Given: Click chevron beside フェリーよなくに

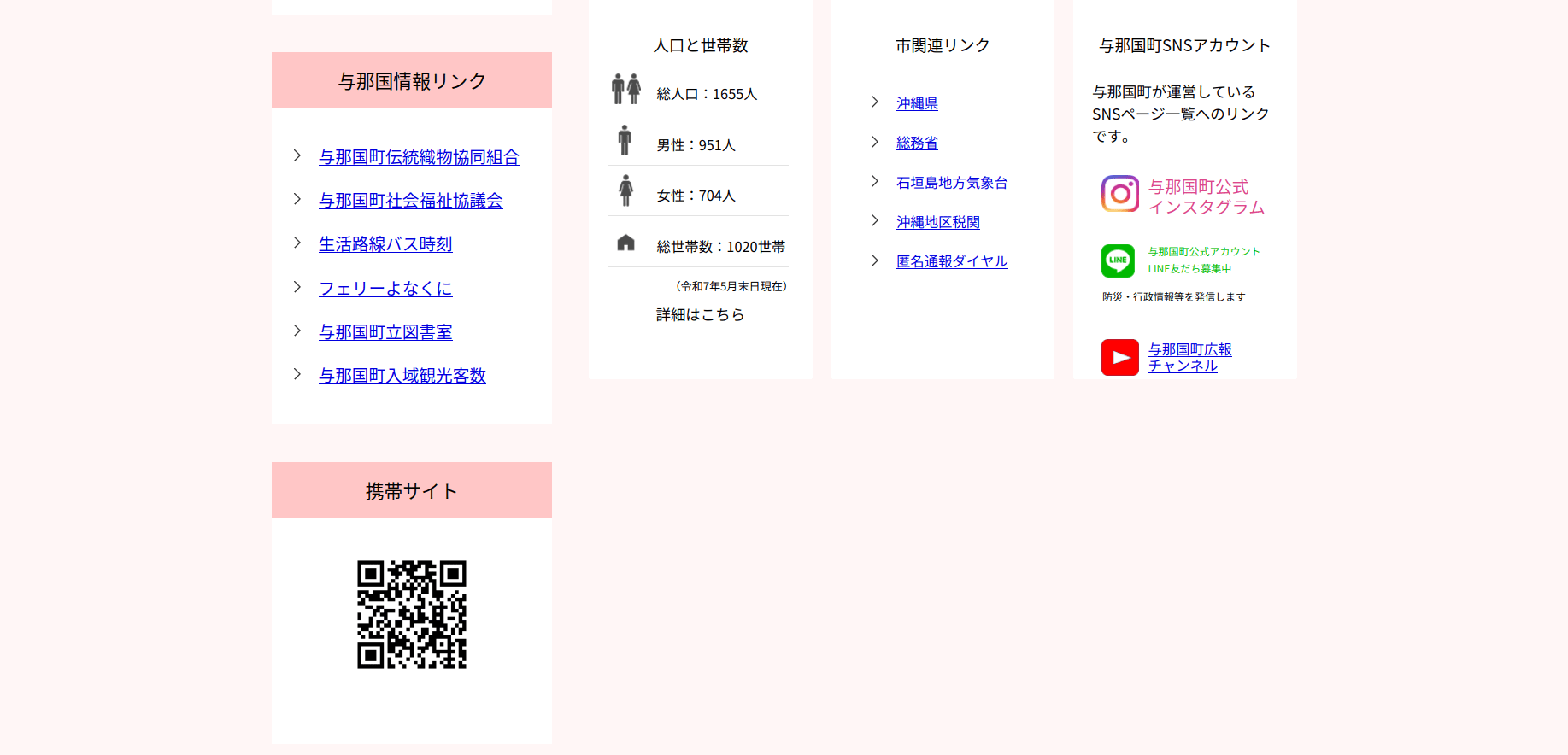Looking at the screenshot, I should pos(297,287).
